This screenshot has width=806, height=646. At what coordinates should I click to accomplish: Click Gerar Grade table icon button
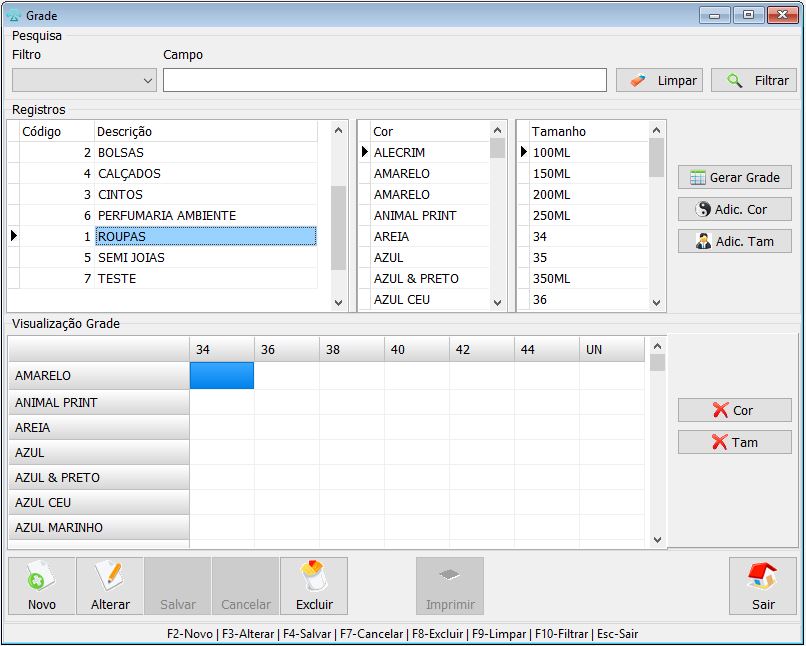pyautogui.click(x=735, y=177)
